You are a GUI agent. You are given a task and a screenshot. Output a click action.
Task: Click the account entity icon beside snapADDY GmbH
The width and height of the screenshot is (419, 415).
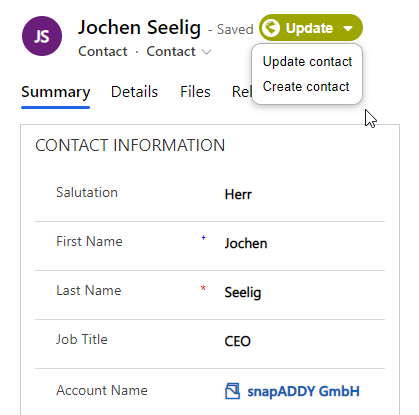pos(232,391)
